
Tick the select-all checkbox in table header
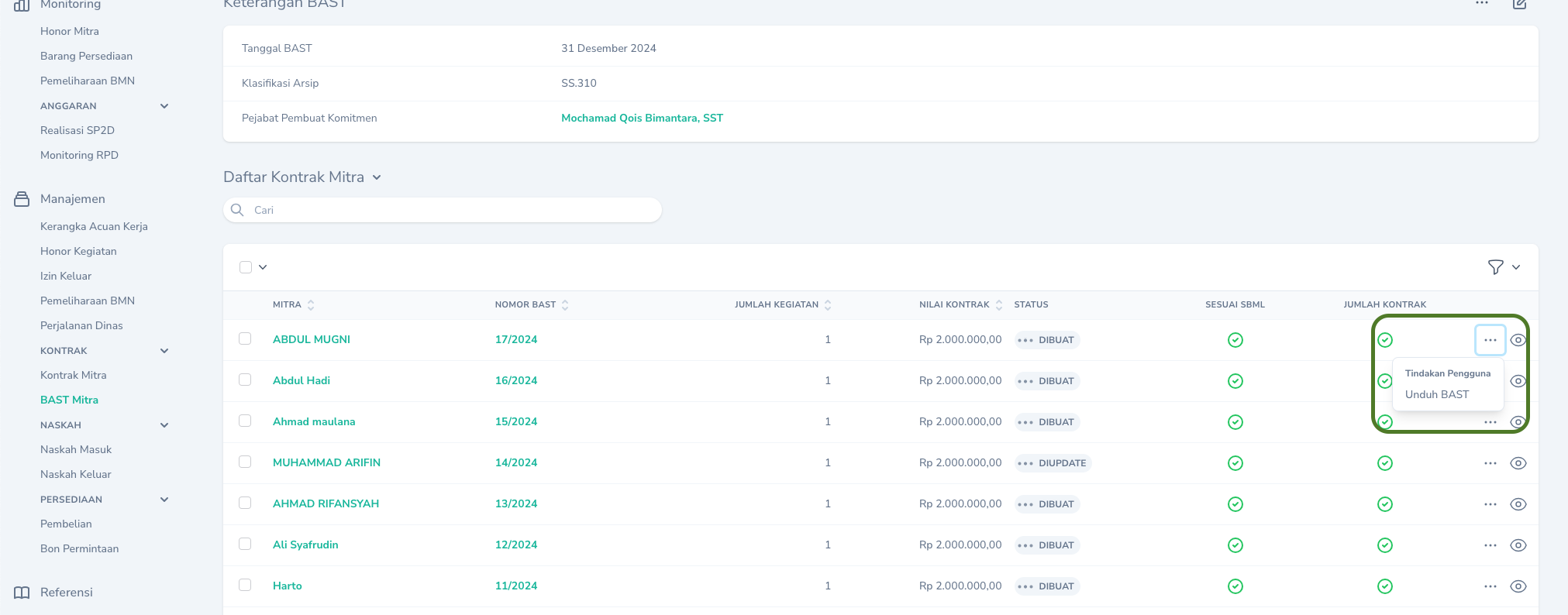tap(246, 267)
